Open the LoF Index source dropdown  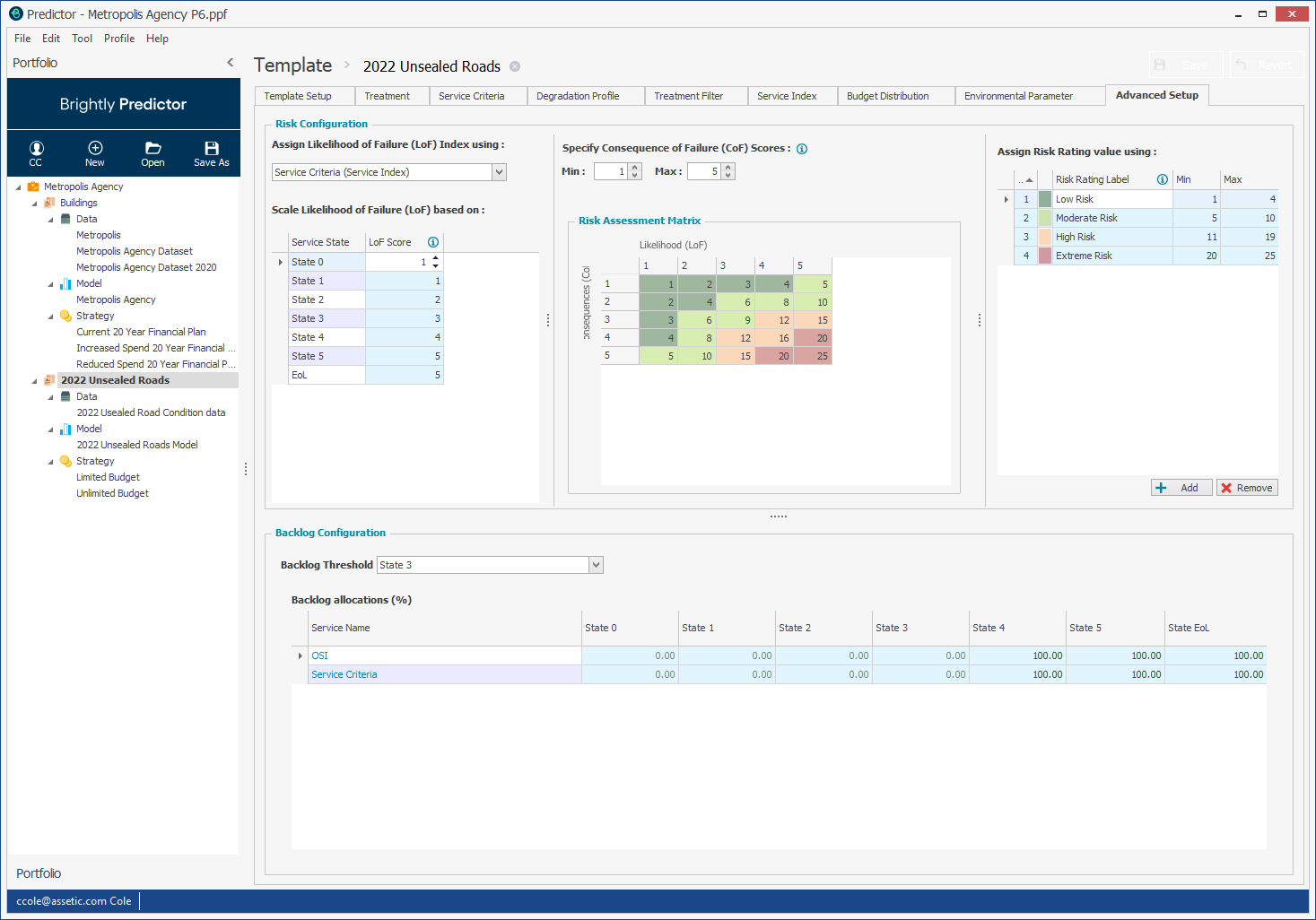click(500, 172)
